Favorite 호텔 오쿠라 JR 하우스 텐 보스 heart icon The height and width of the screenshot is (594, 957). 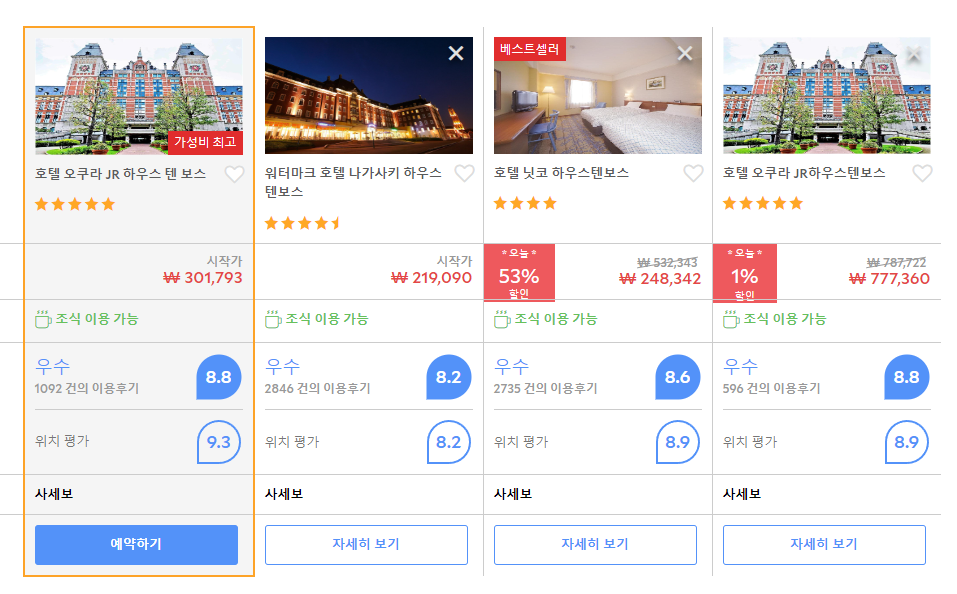click(x=234, y=175)
